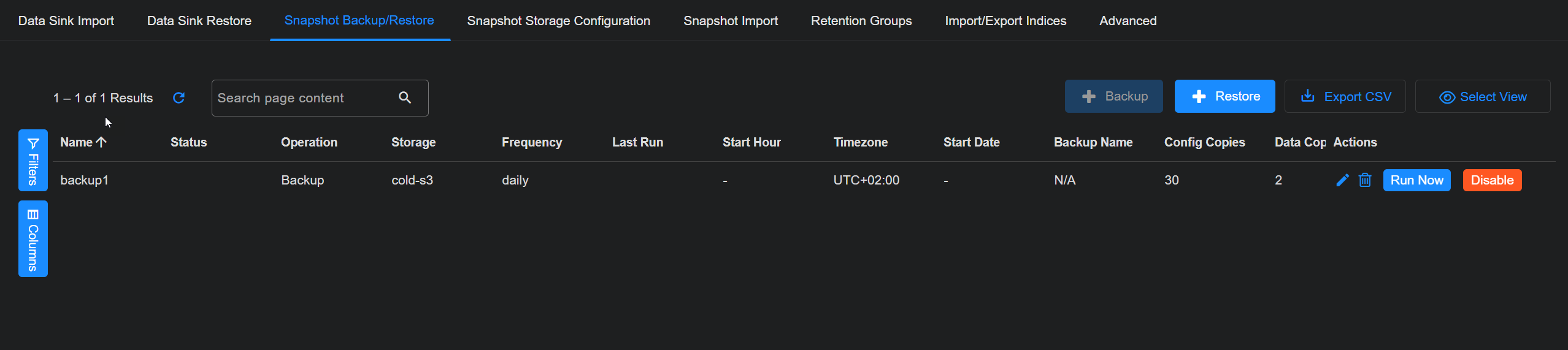Open the Filters side panel
Viewport: 1568px width, 350px height.
click(x=33, y=161)
